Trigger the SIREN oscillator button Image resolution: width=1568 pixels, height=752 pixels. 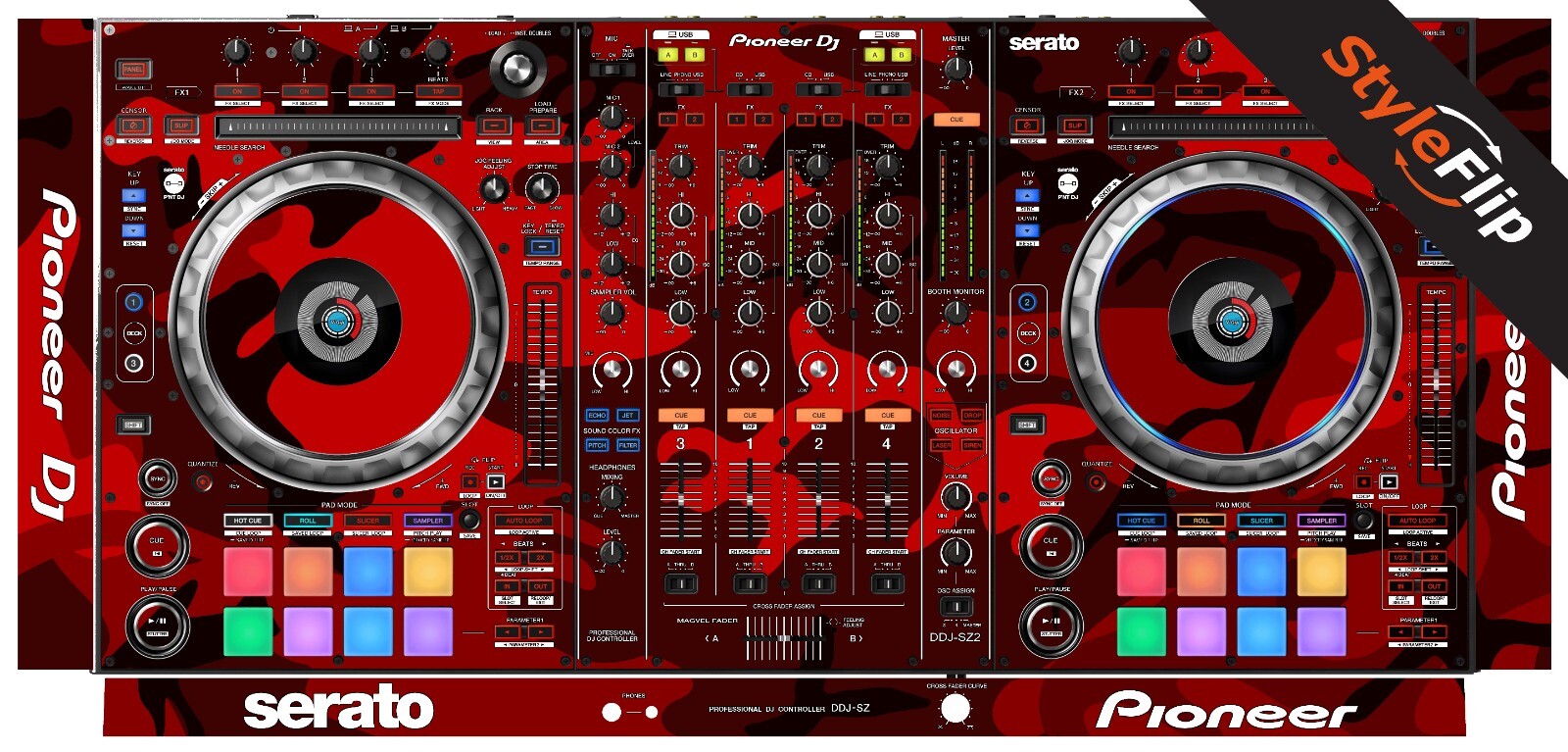(972, 445)
